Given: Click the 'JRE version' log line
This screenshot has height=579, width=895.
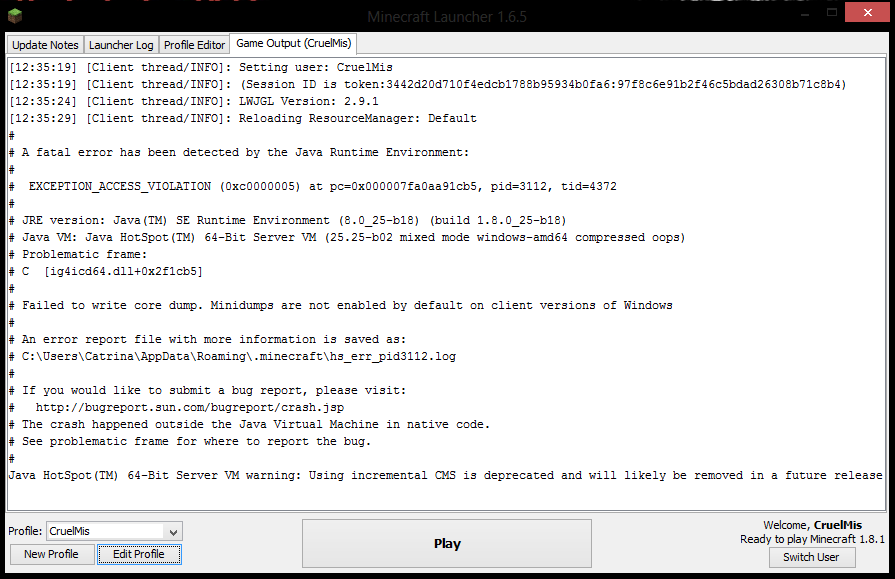Looking at the screenshot, I should (x=288, y=220).
